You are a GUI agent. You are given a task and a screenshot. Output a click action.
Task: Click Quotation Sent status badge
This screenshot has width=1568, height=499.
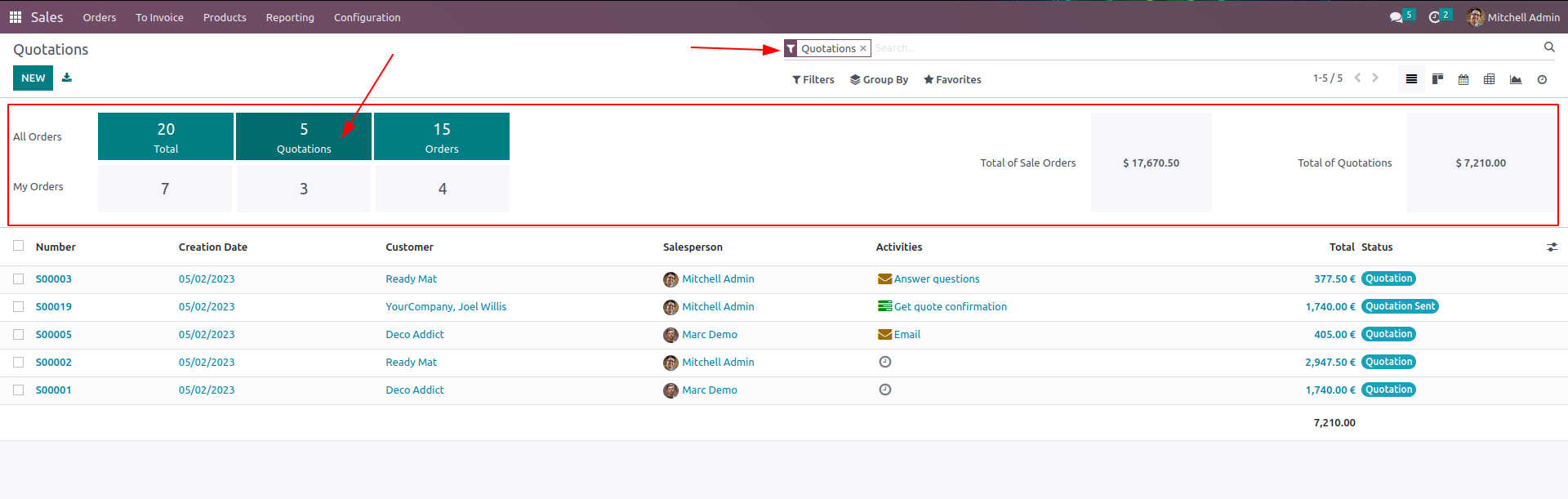click(1400, 306)
